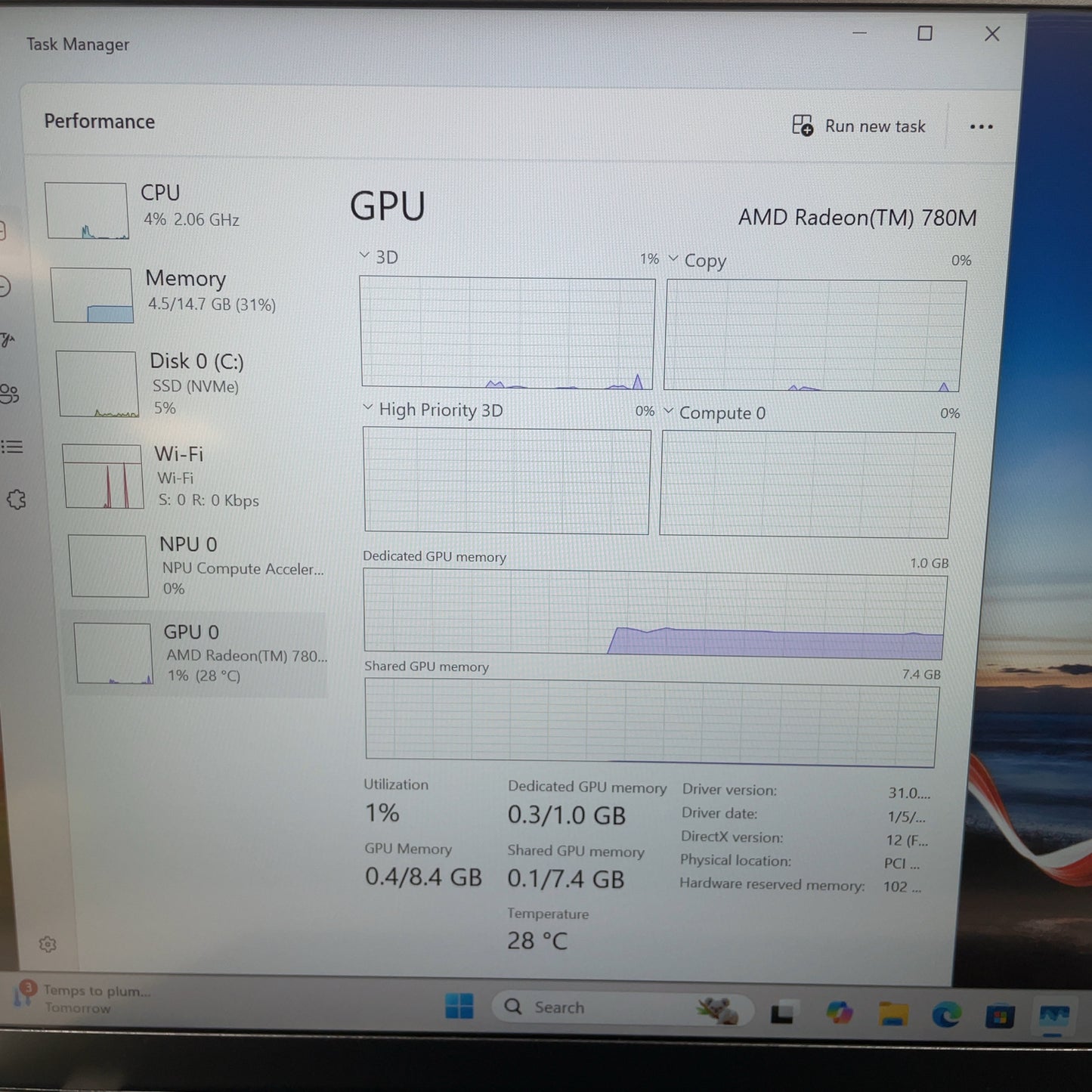
Task: Open the Services page puzzle icon
Action: tap(16, 499)
